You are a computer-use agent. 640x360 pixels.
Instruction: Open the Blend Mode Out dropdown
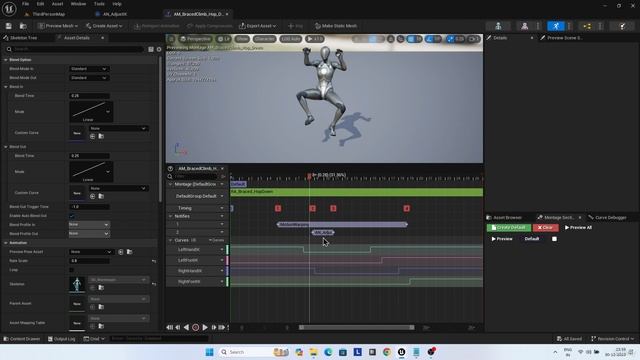click(89, 78)
